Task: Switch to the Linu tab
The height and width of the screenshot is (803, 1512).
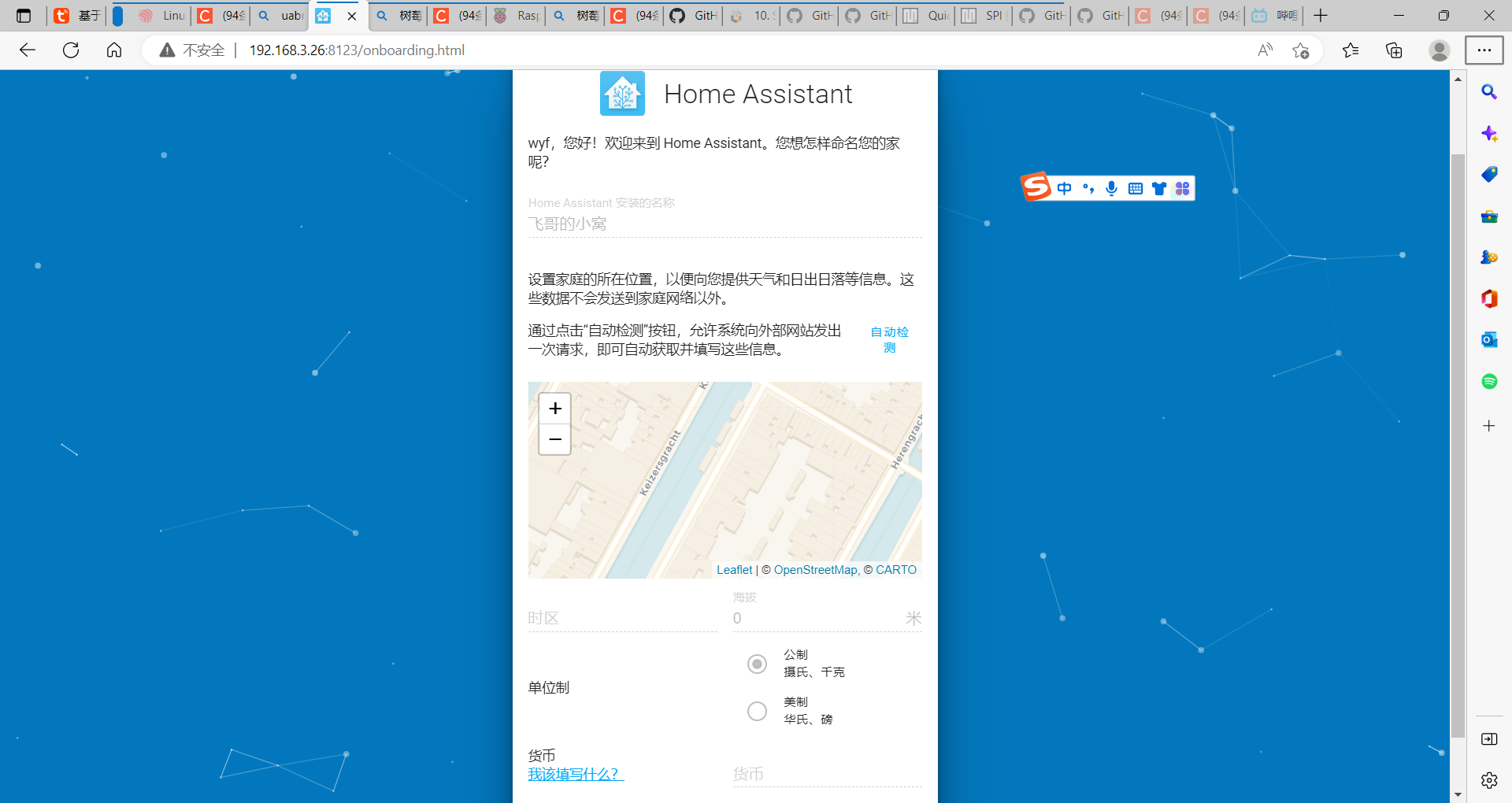Action: click(161, 16)
